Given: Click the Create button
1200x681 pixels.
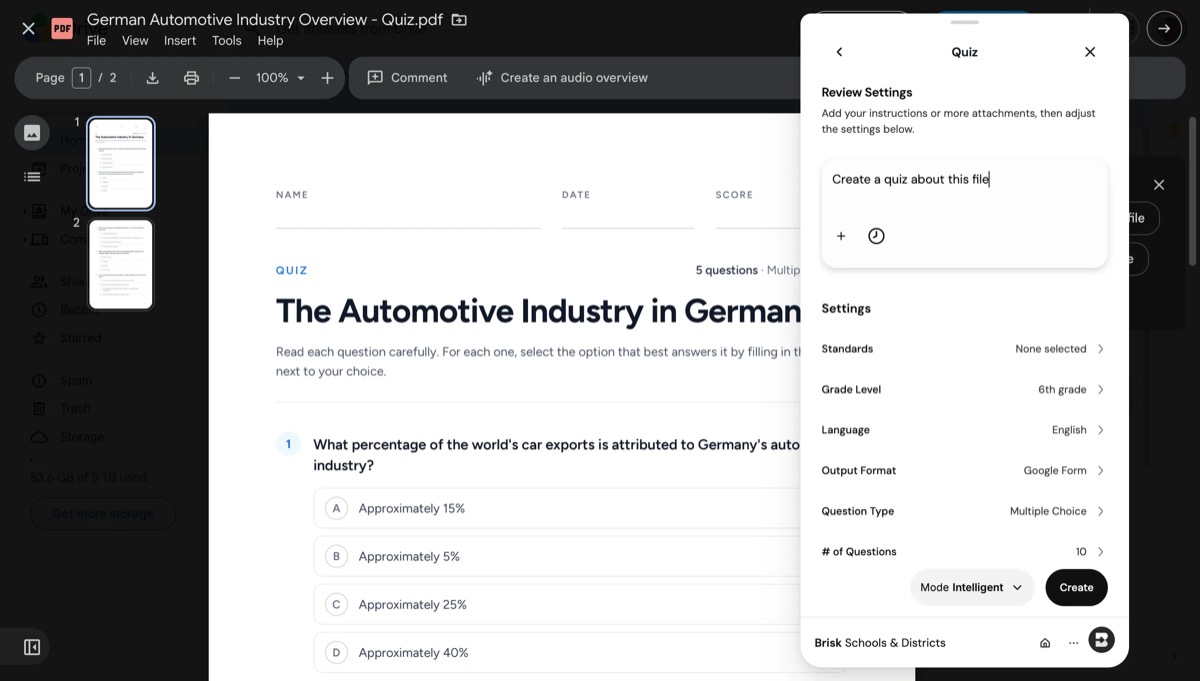Looking at the screenshot, I should tap(1076, 588).
